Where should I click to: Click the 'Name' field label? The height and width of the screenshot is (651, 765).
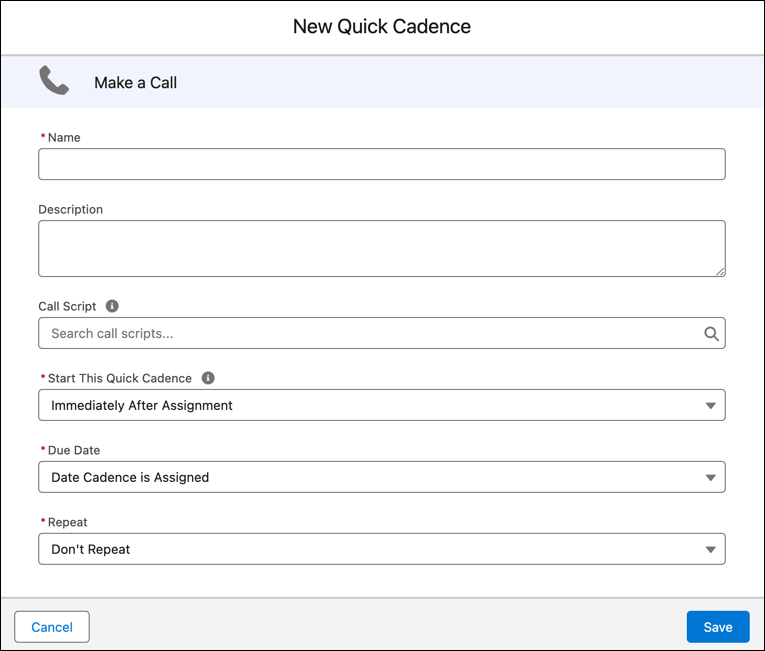[x=64, y=138]
